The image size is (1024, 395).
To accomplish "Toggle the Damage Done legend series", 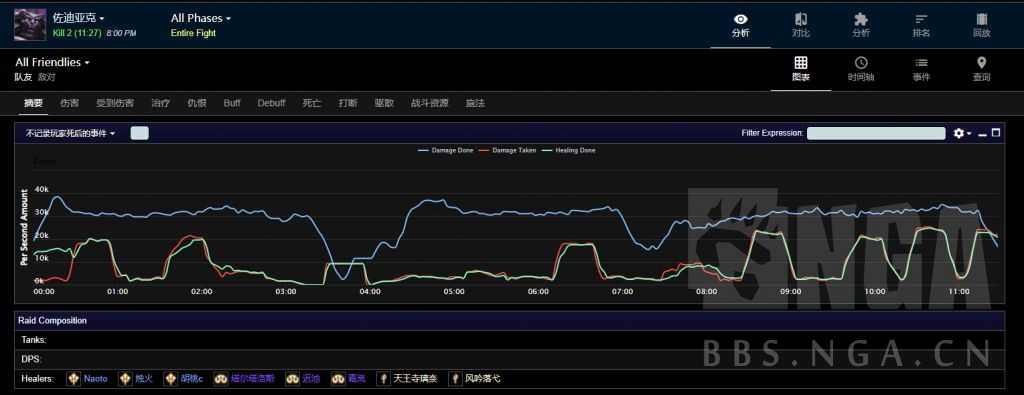I will coord(444,150).
